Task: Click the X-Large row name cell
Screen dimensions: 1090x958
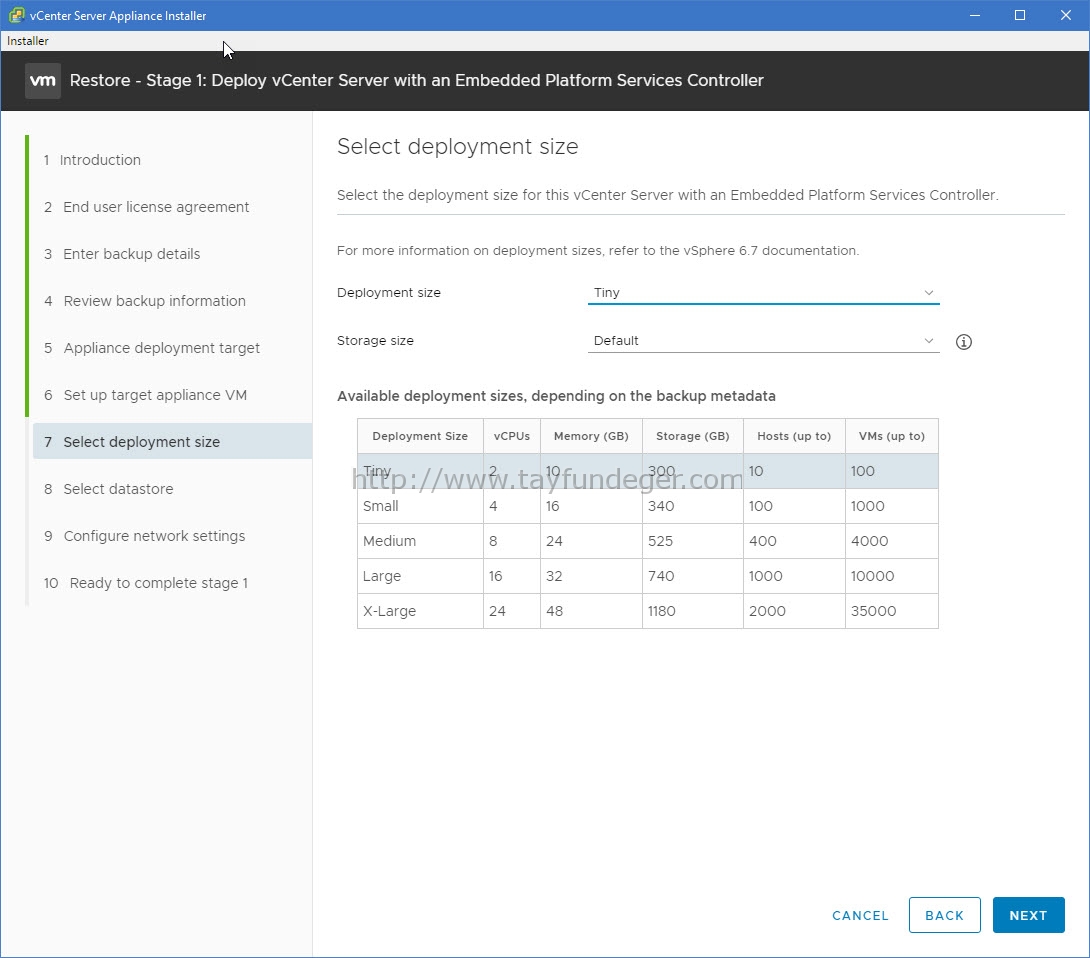Action: pyautogui.click(x=420, y=611)
